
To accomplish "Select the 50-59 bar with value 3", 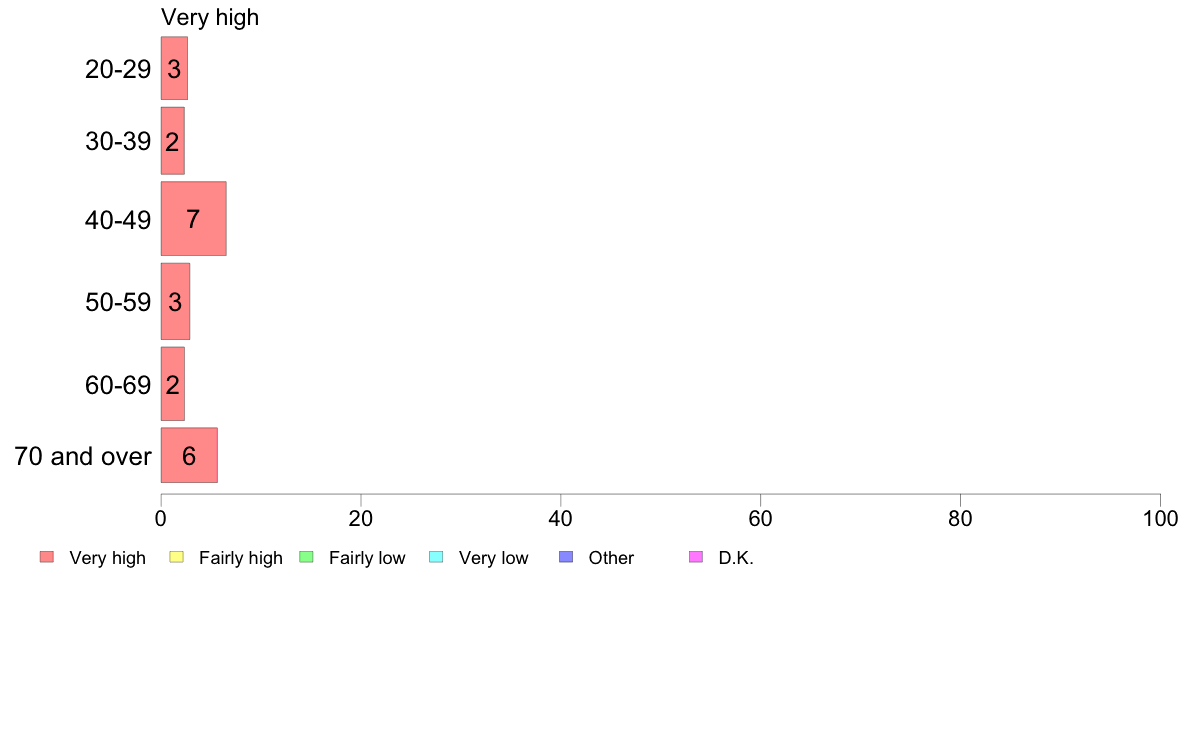I will click(175, 302).
